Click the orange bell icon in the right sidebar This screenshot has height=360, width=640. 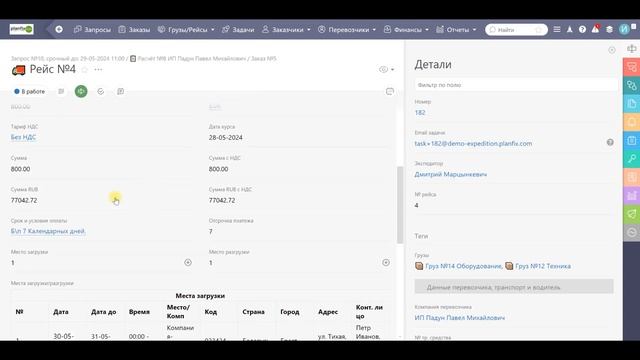tap(631, 122)
